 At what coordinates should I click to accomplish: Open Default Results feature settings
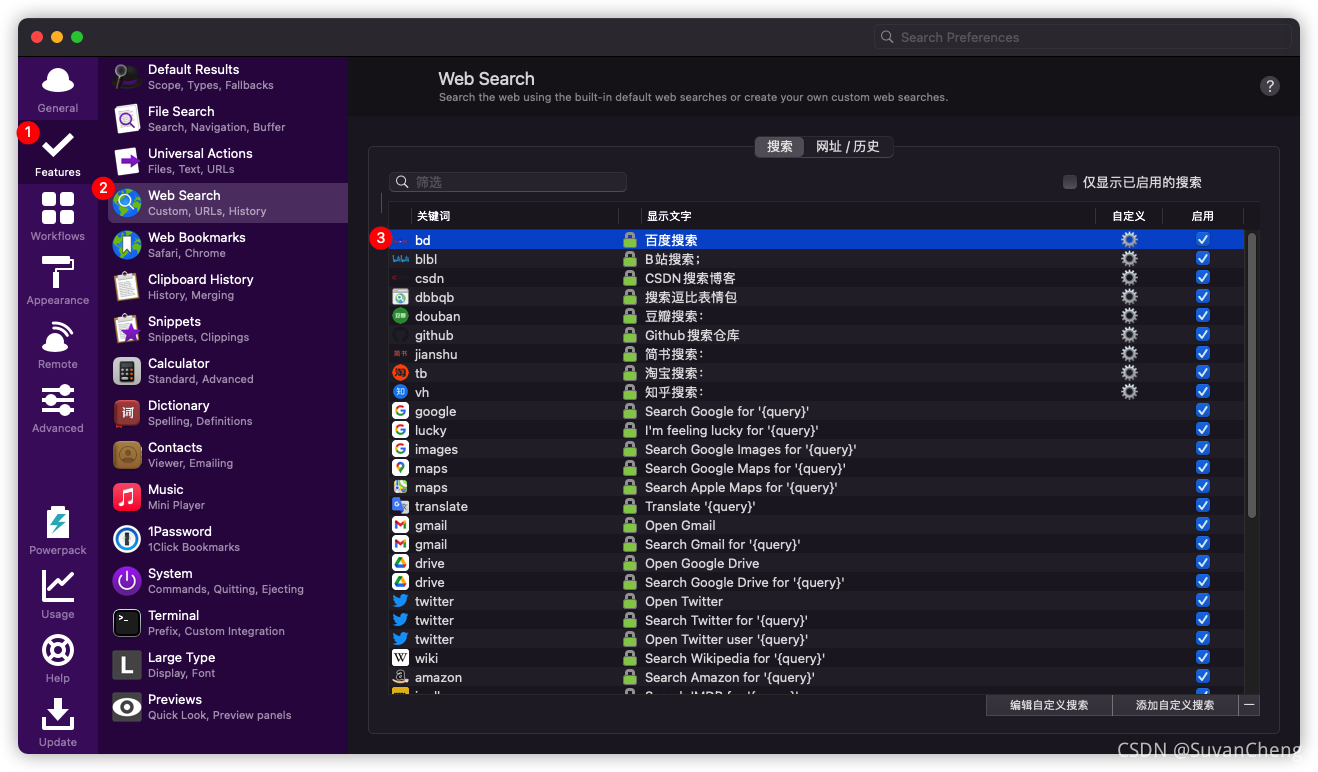tap(228, 77)
